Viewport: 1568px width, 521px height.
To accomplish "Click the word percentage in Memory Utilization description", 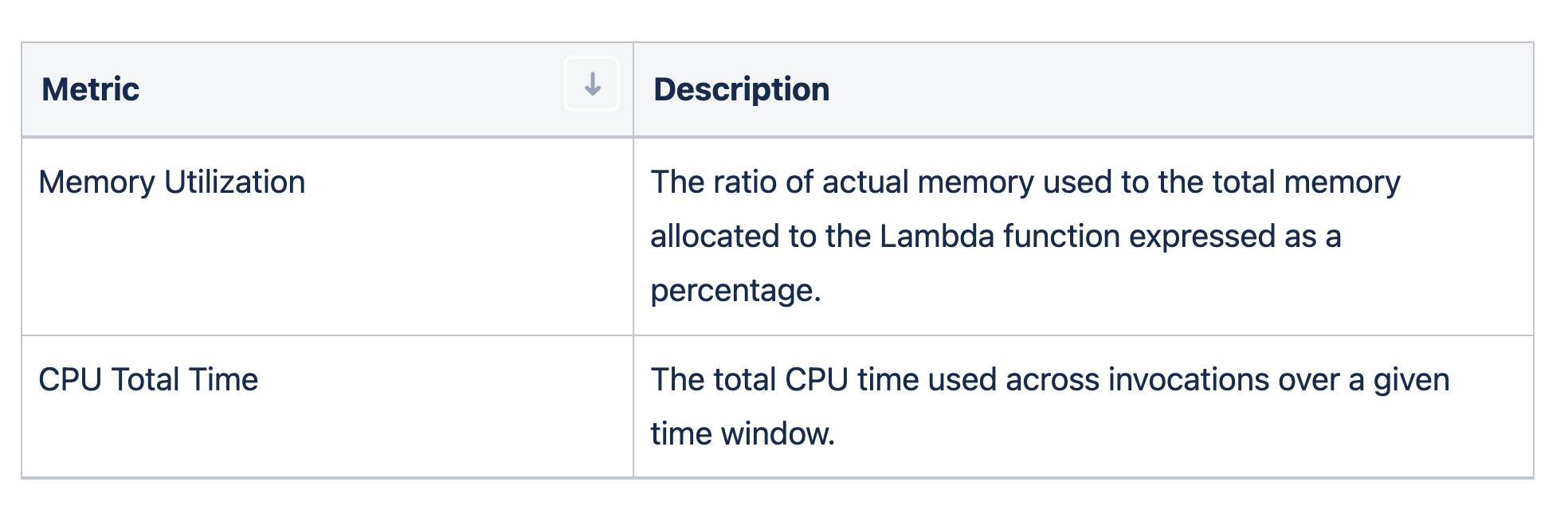I will (735, 291).
